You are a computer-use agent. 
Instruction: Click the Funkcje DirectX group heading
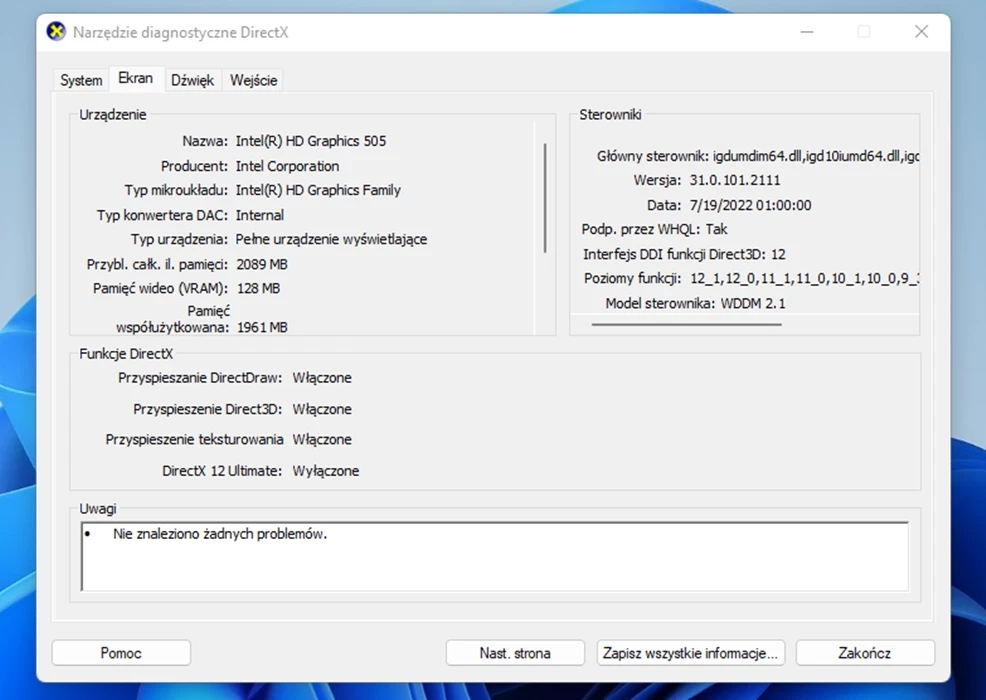coord(126,354)
